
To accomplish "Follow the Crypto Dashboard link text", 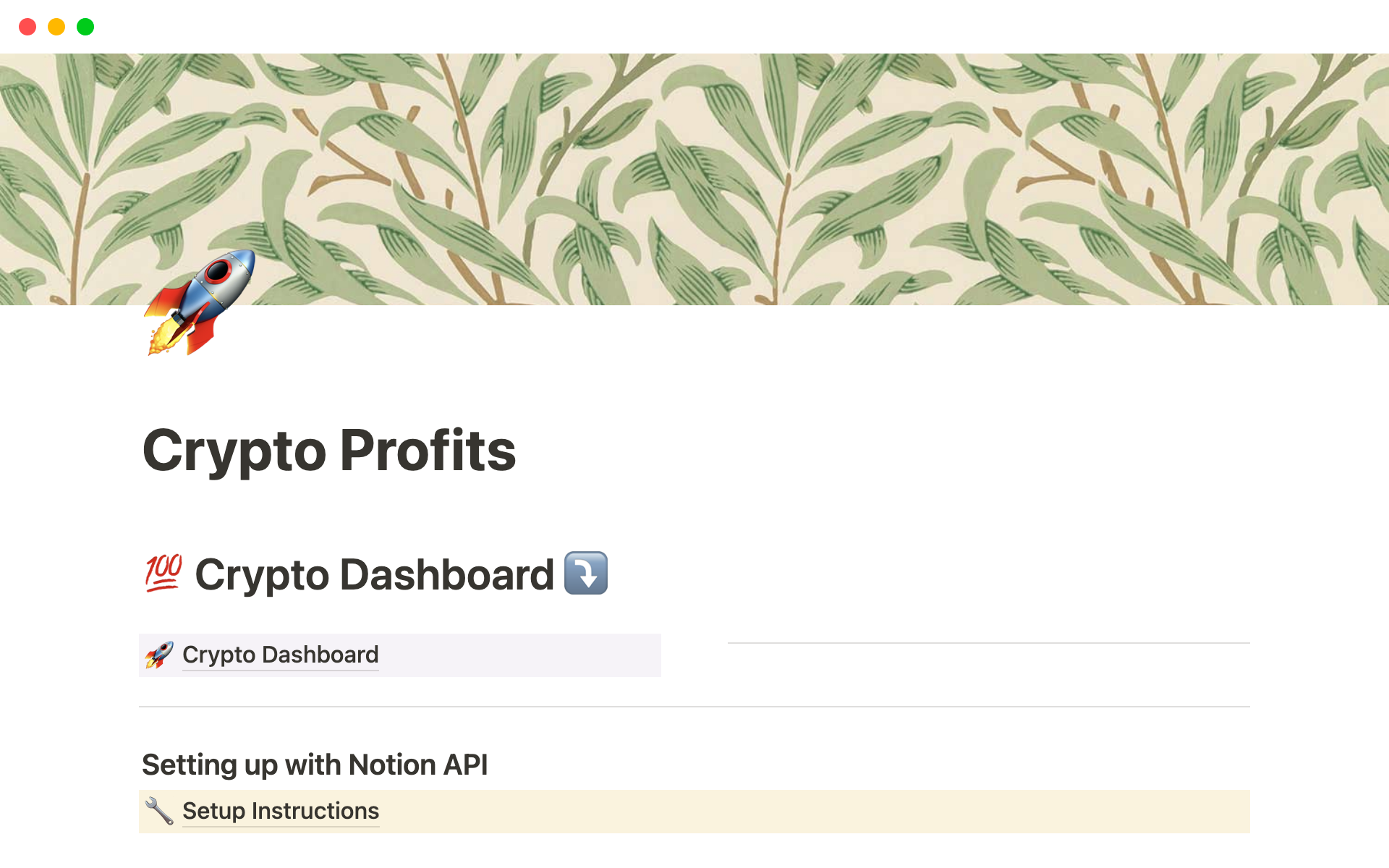I will coord(280,655).
